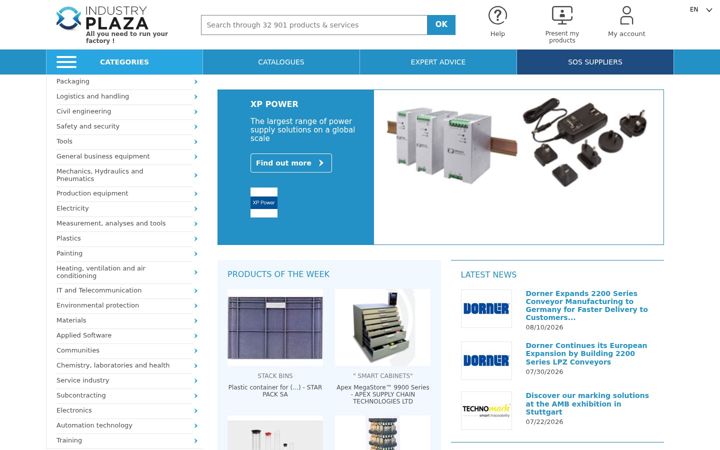Click the Industry Plaza logo
This screenshot has height=450, width=720.
pyautogui.click(x=112, y=25)
